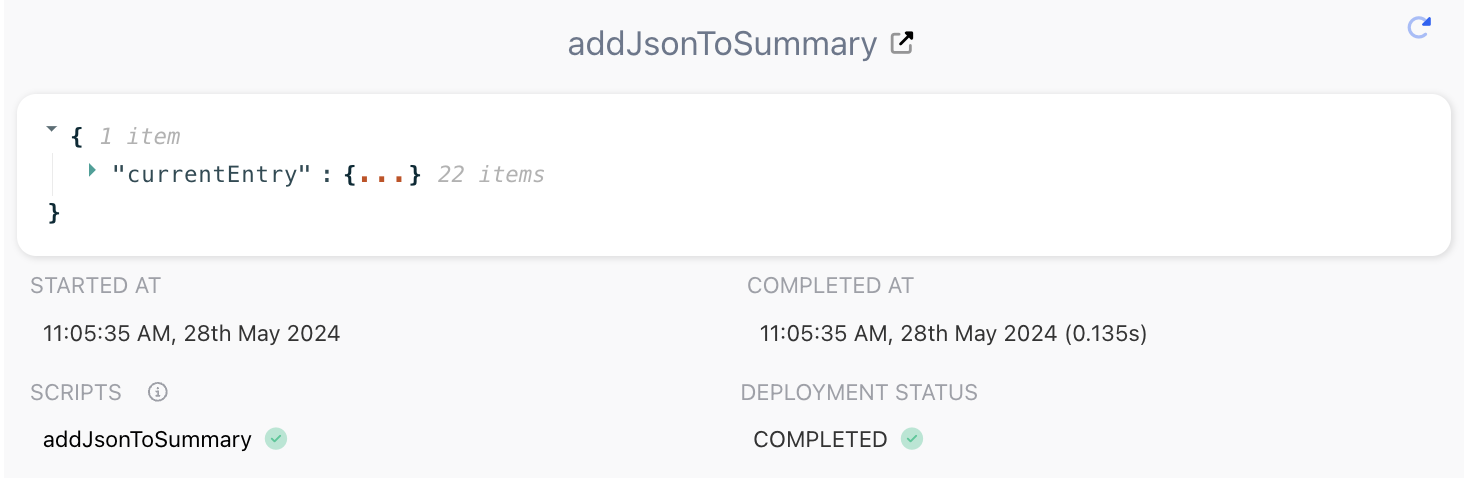
Task: Click green checkmark beside COMPLETED status
Action: 911,439
